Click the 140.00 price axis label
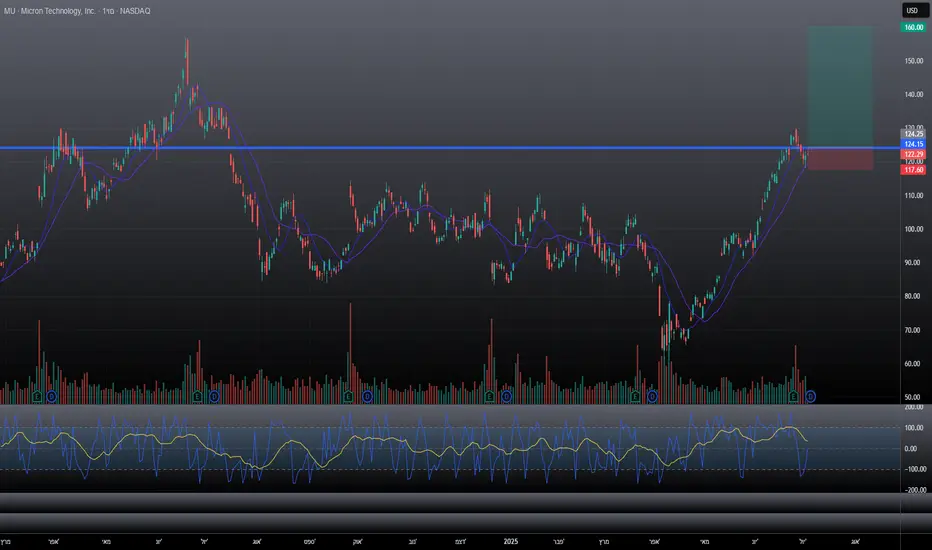This screenshot has width=932, height=550. [x=914, y=94]
